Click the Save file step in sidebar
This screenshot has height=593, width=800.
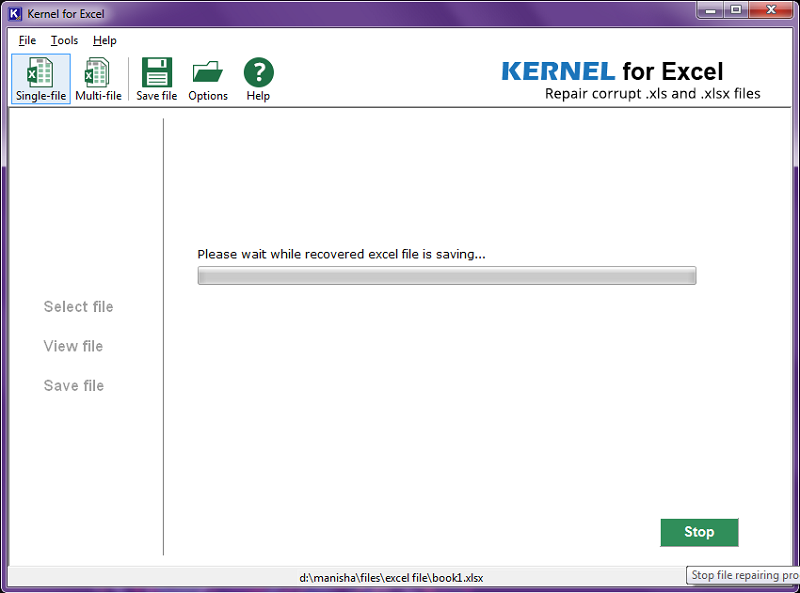tap(74, 385)
